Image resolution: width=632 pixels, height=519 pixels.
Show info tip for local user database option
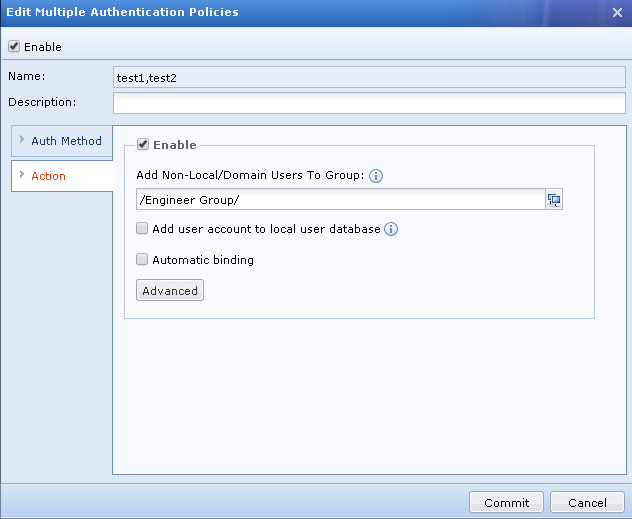coord(391,229)
